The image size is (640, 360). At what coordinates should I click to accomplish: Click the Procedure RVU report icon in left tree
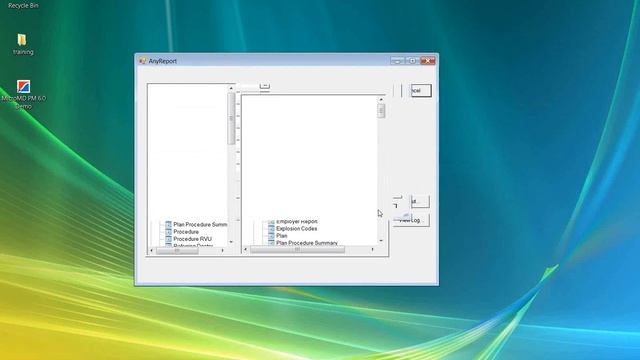point(168,239)
